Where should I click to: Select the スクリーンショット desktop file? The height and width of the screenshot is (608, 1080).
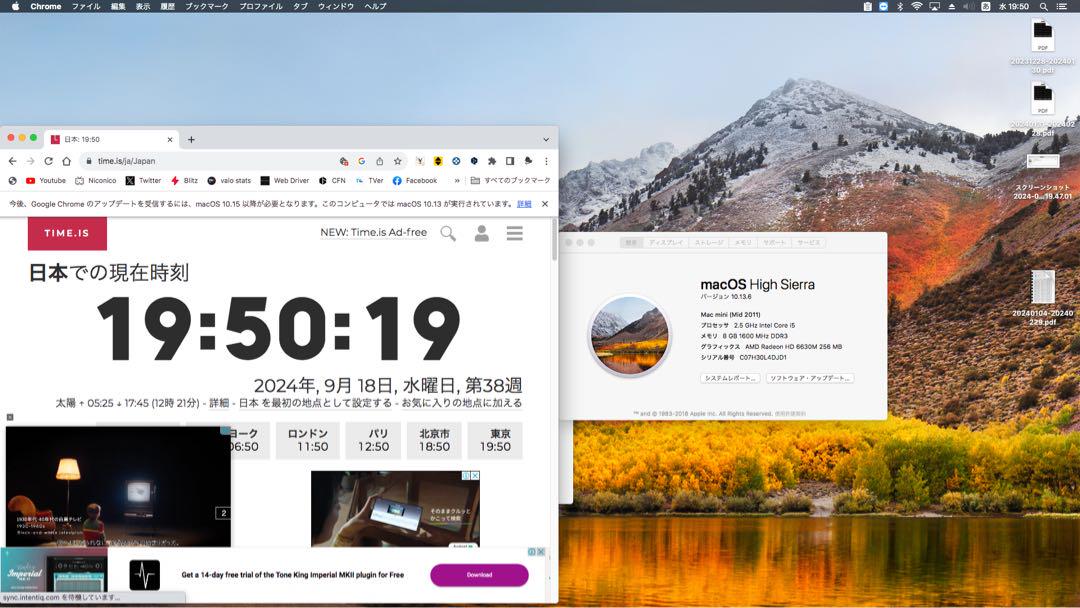1043,176
